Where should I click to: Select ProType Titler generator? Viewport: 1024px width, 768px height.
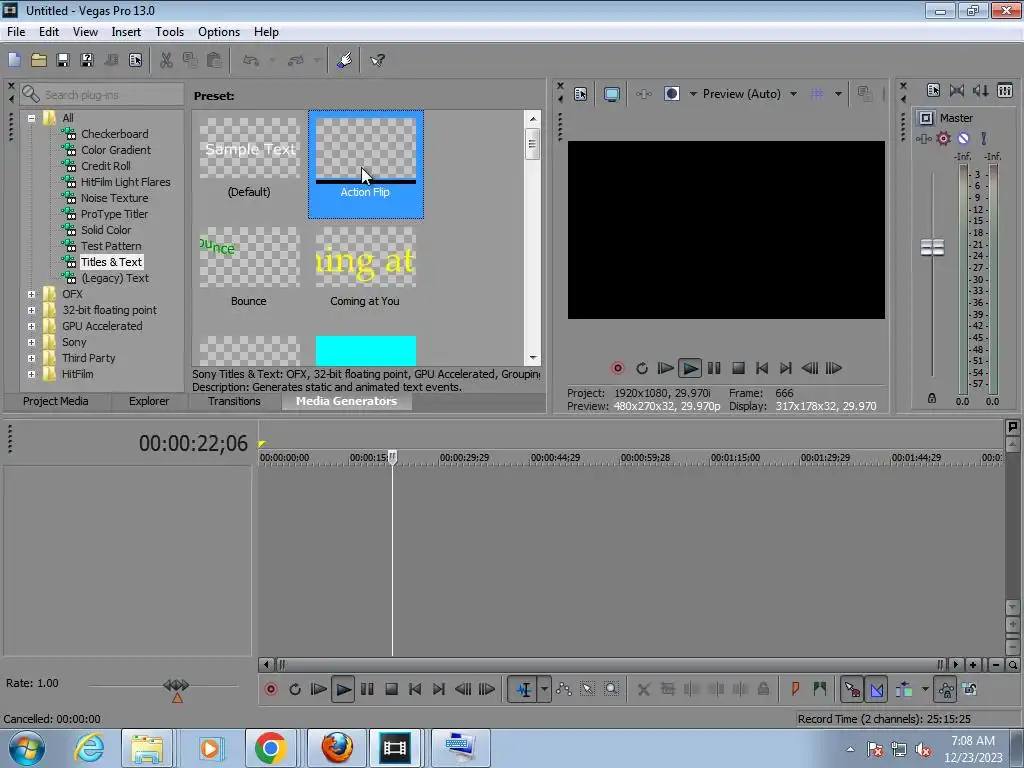tap(114, 214)
